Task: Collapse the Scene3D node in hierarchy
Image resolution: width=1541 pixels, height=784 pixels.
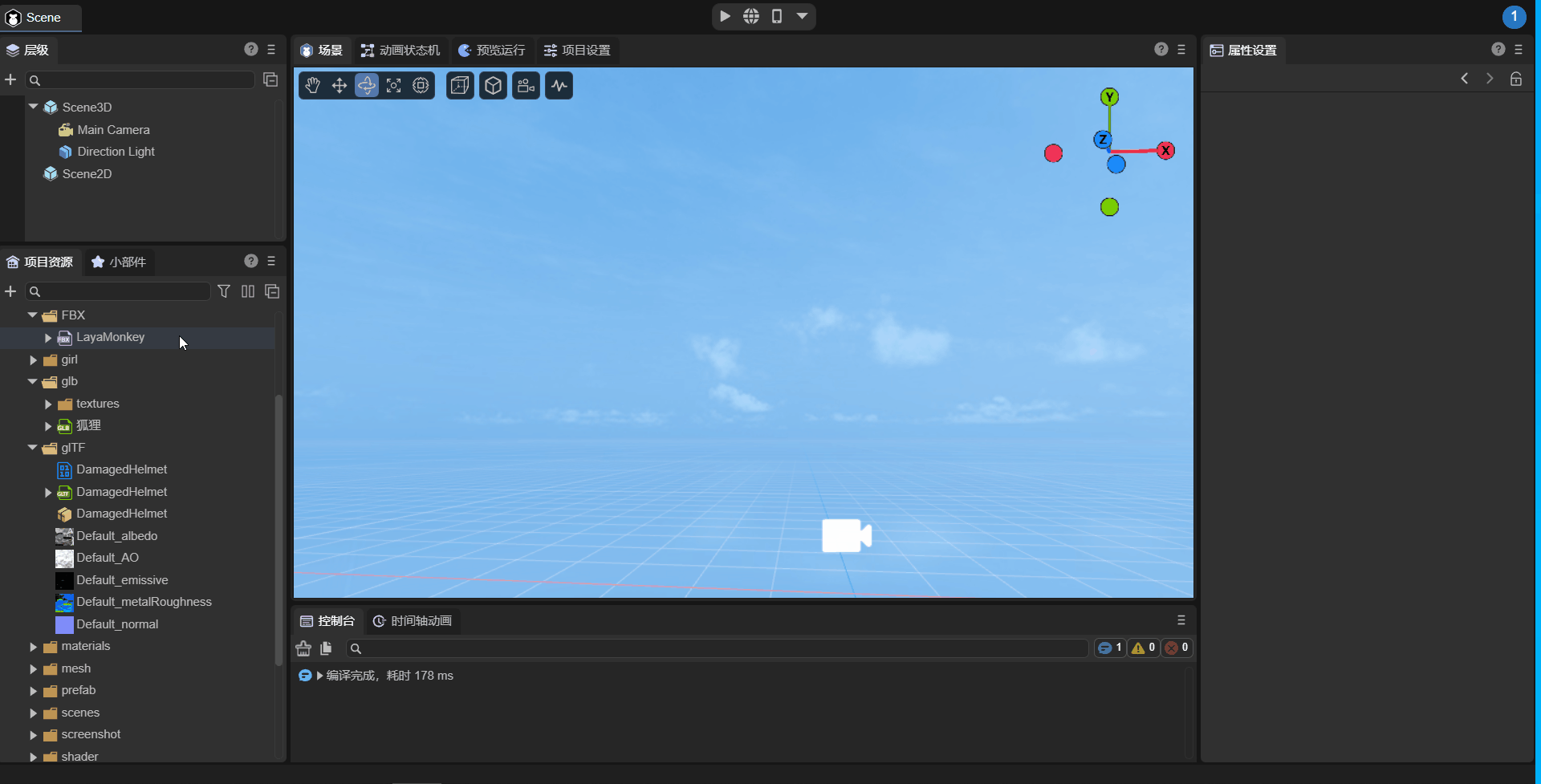Action: pos(33,107)
